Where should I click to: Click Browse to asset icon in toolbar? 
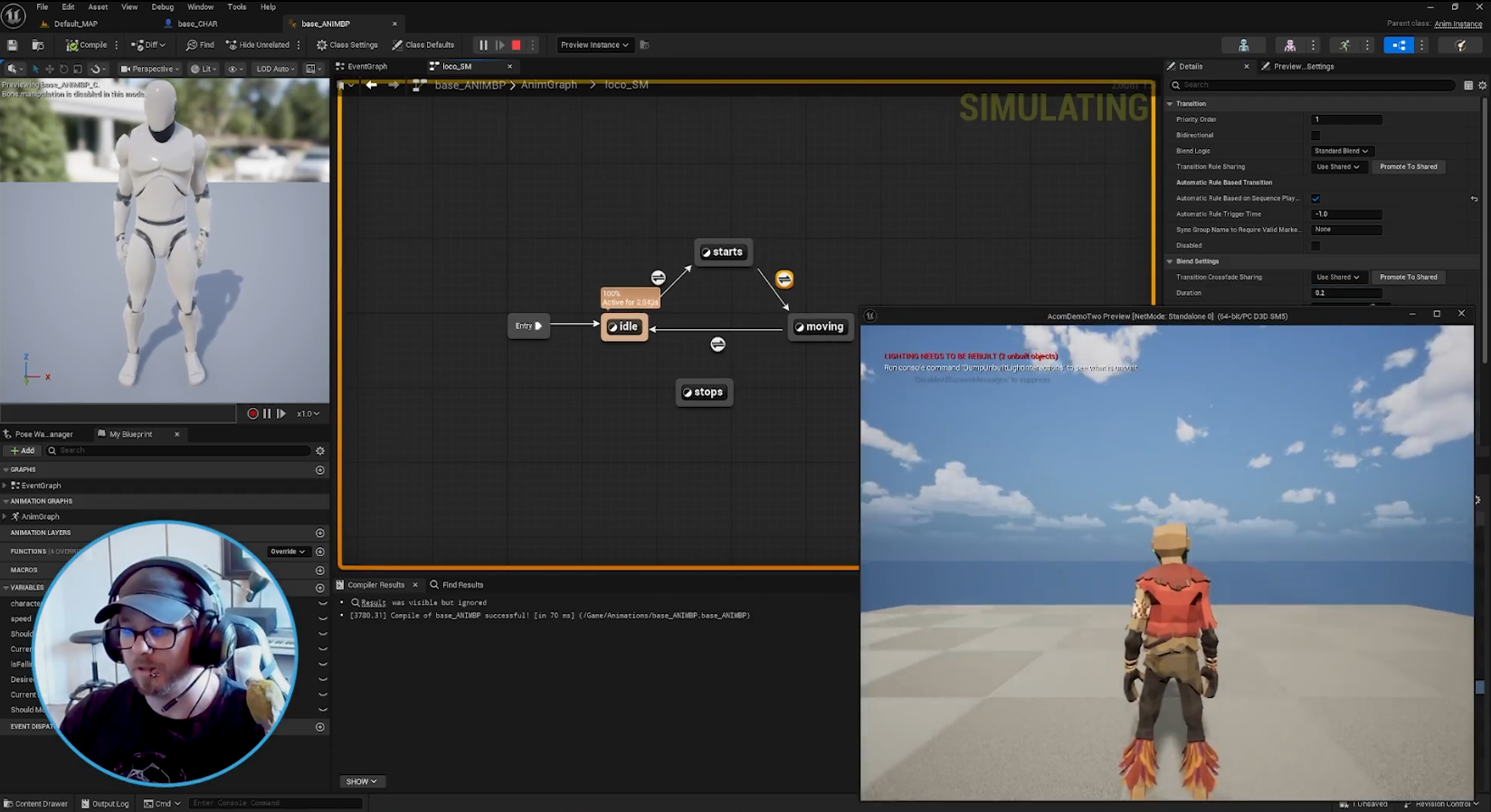pyautogui.click(x=38, y=45)
